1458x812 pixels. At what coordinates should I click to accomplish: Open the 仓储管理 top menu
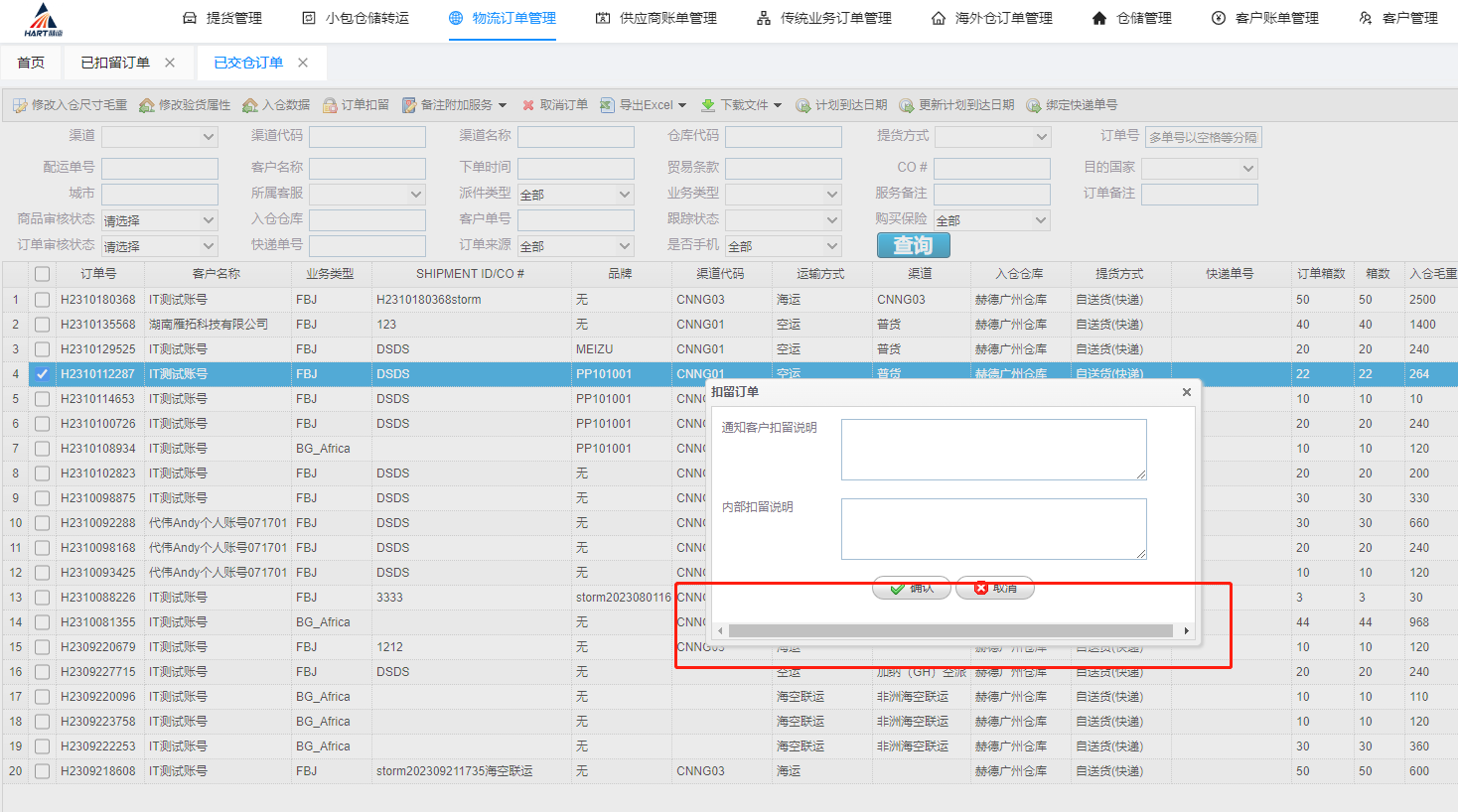(x=1131, y=18)
